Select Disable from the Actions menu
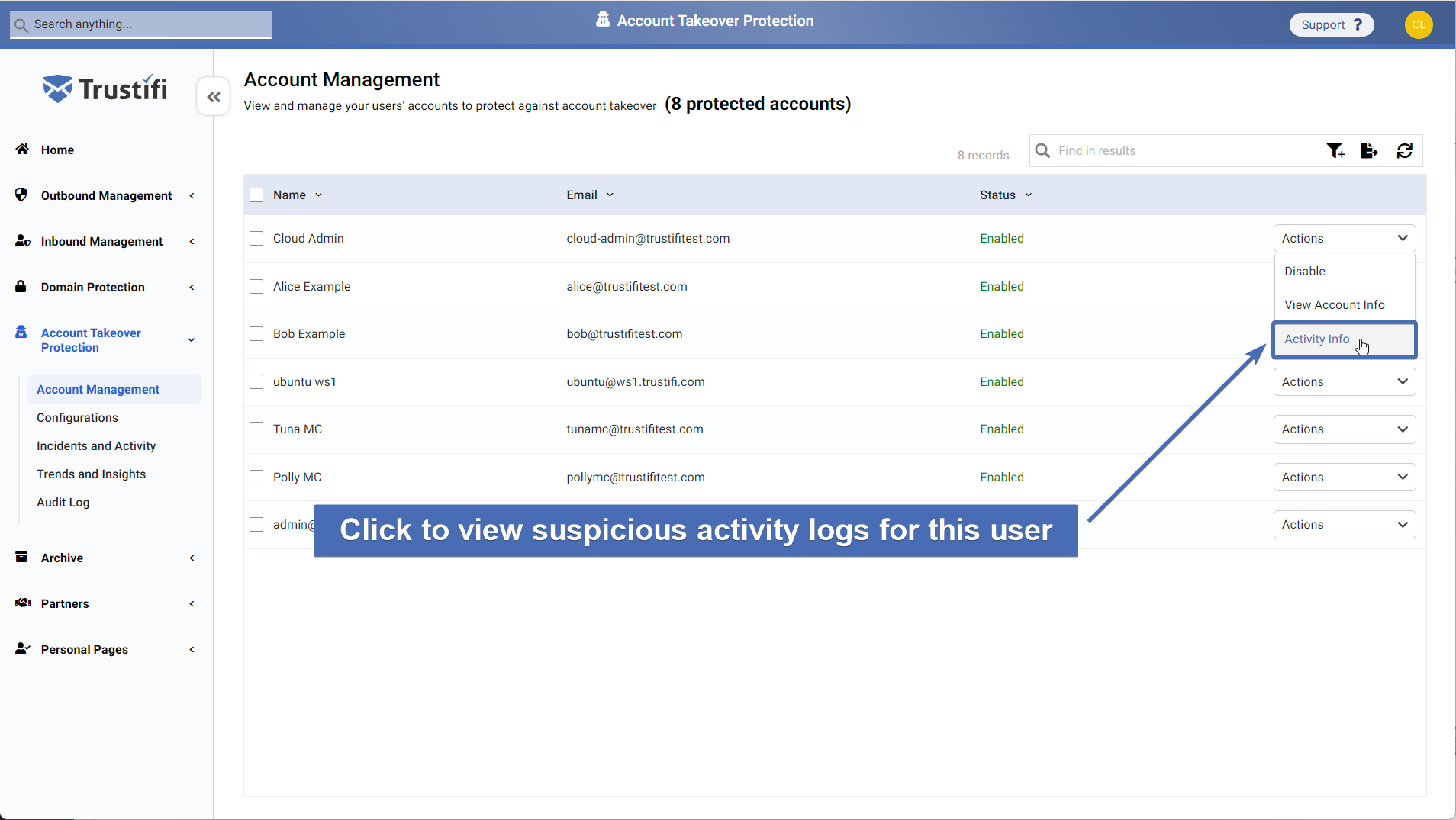1456x820 pixels. pos(1344,271)
